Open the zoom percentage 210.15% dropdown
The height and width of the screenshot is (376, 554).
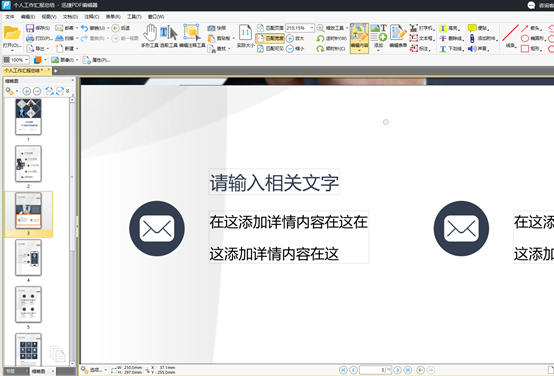coord(312,28)
